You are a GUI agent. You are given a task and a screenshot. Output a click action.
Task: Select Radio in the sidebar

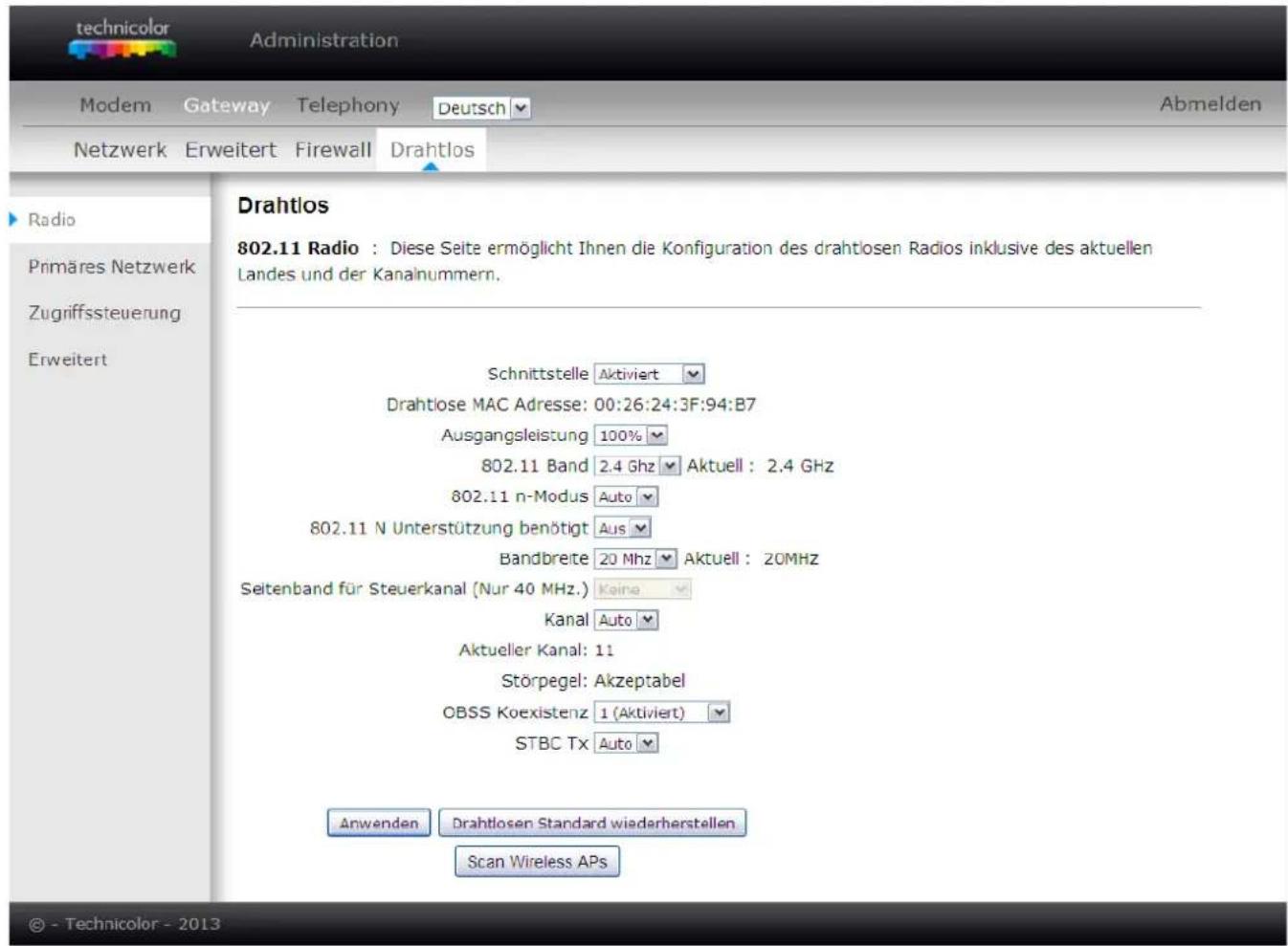point(52,220)
